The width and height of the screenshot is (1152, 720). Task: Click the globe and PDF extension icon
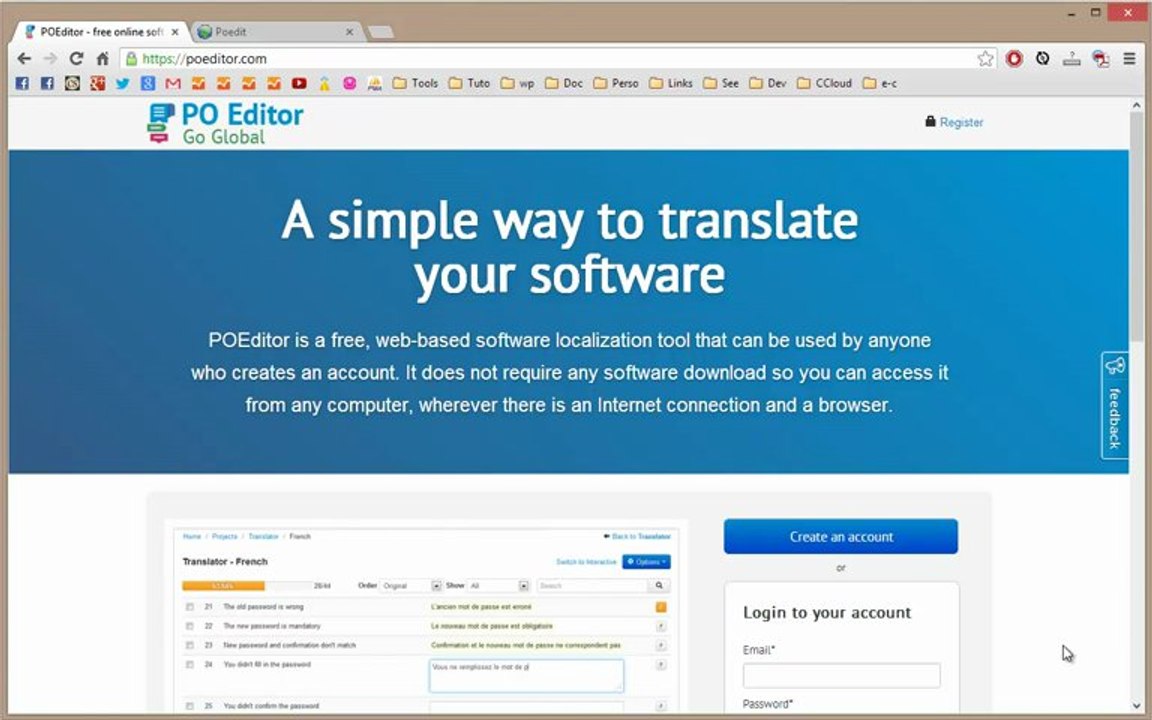1101,59
